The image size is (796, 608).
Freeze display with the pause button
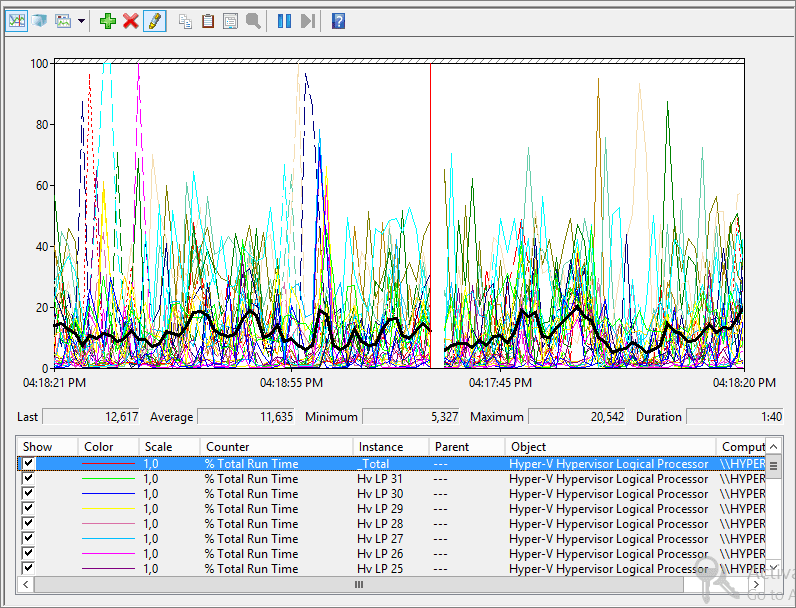[x=284, y=21]
